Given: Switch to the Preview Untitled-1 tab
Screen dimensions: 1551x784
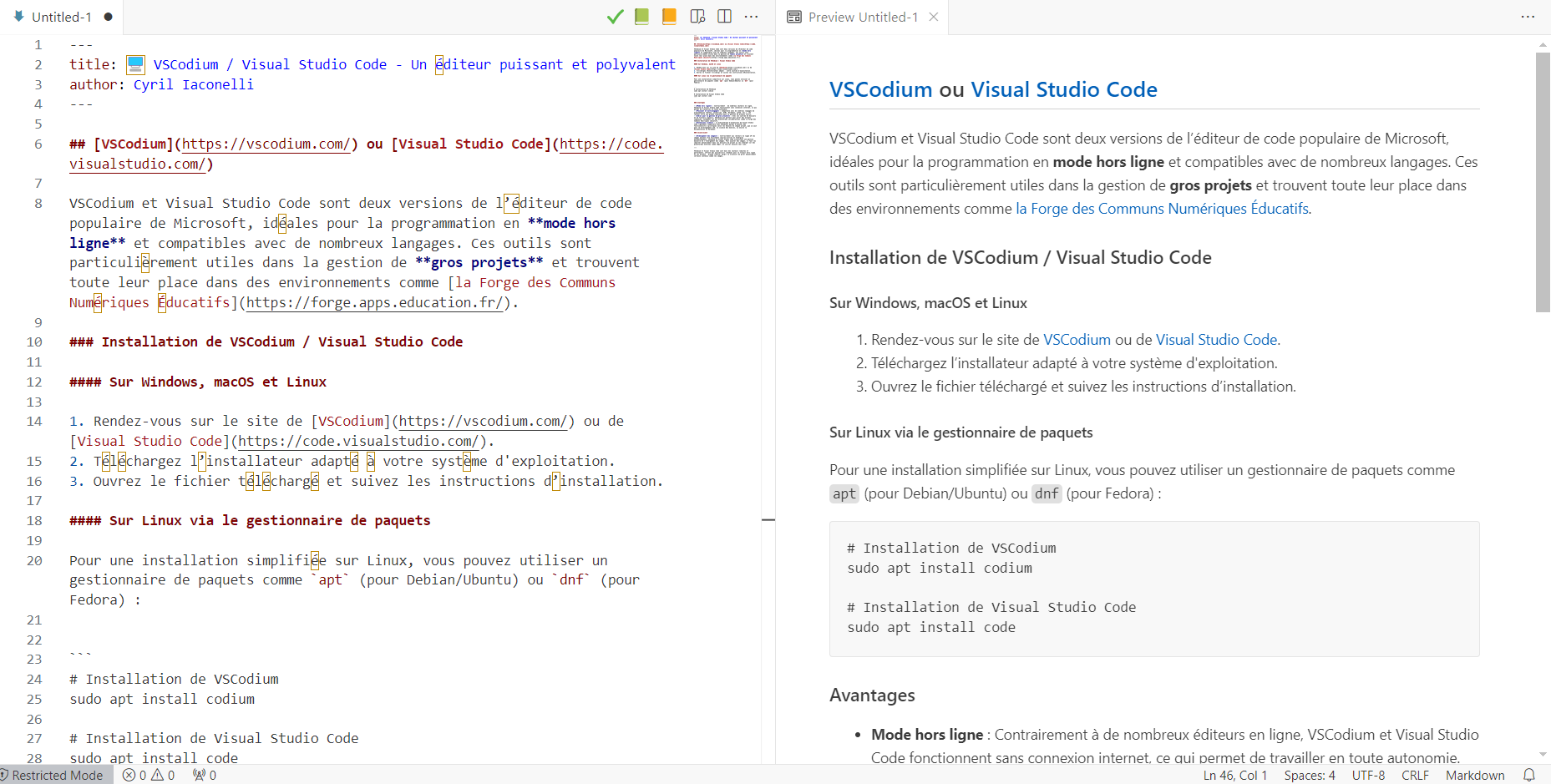Looking at the screenshot, I should tap(863, 17).
